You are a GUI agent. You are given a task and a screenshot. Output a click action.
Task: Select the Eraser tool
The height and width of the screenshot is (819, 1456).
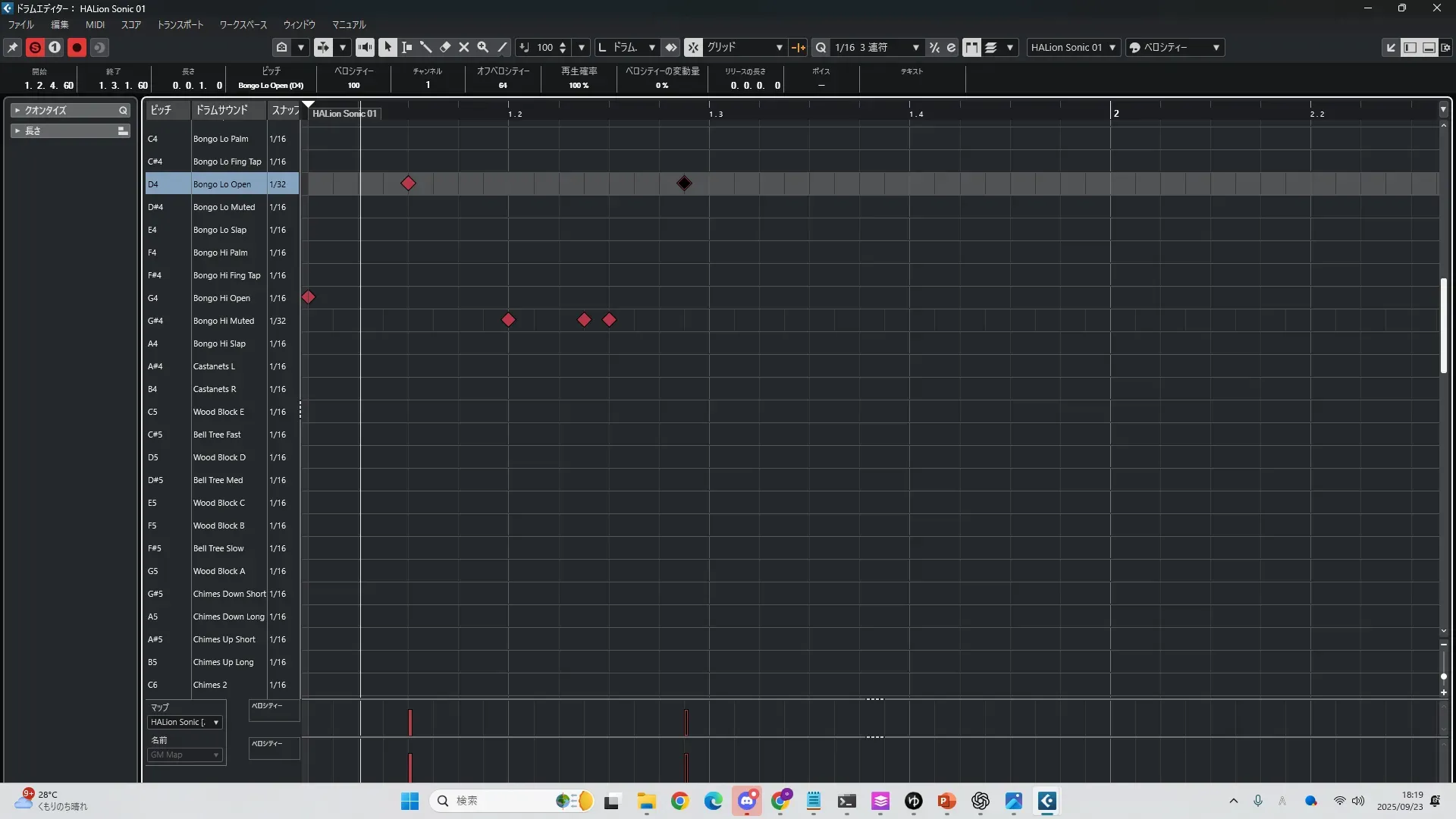click(x=445, y=47)
